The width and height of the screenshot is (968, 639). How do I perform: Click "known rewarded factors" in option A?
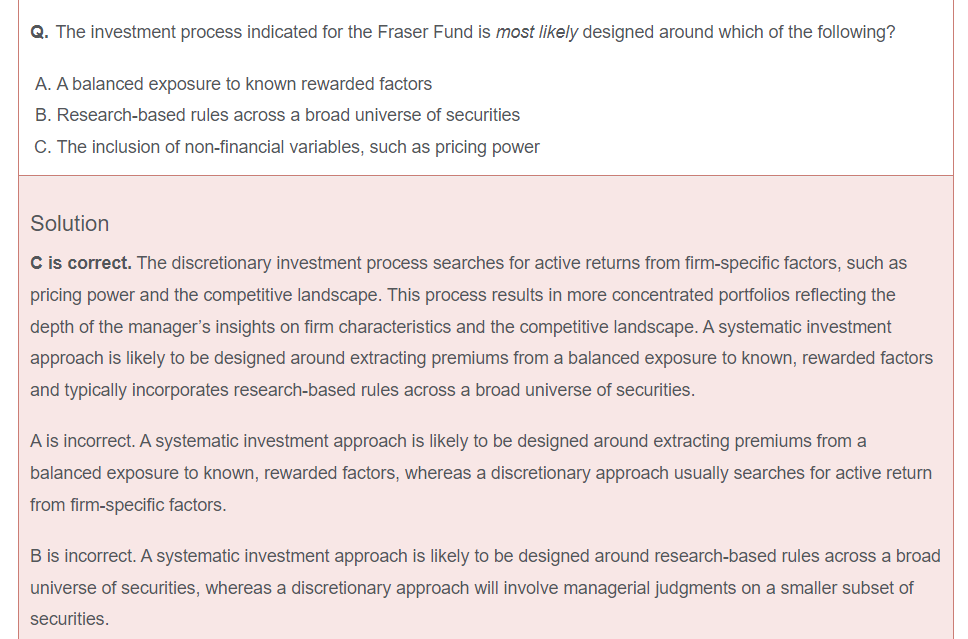tap(339, 84)
